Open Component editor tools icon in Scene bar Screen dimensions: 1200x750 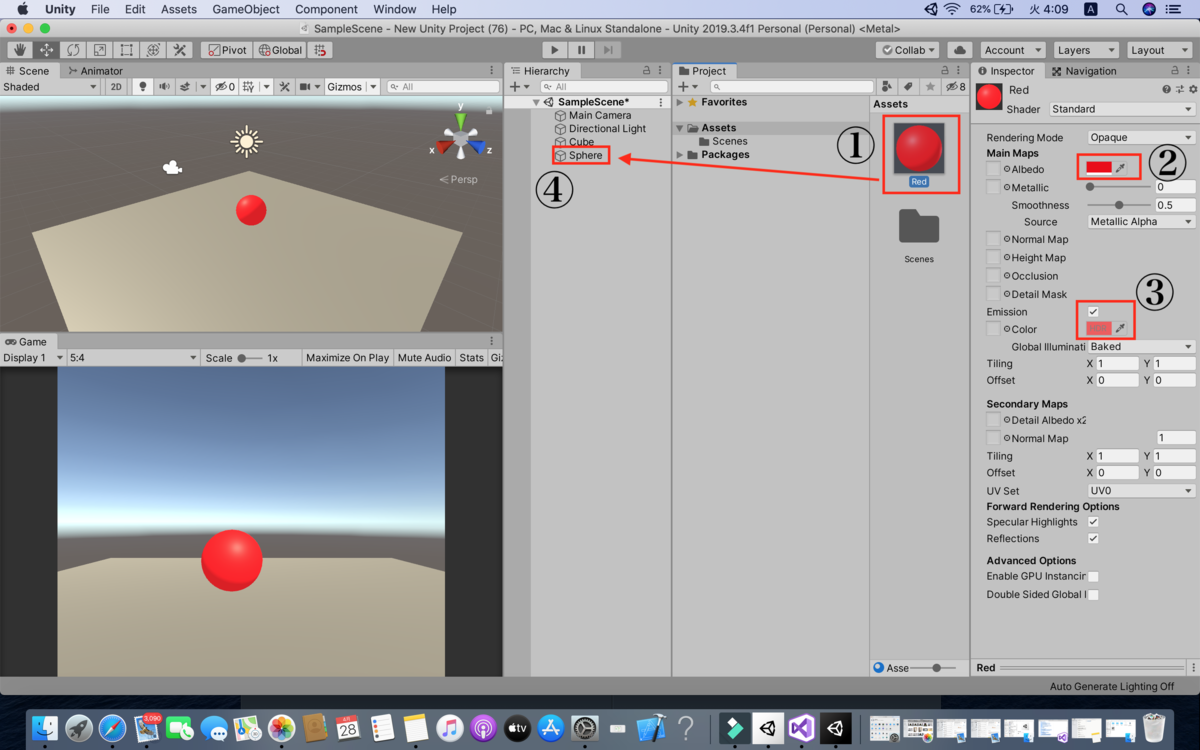(x=284, y=87)
